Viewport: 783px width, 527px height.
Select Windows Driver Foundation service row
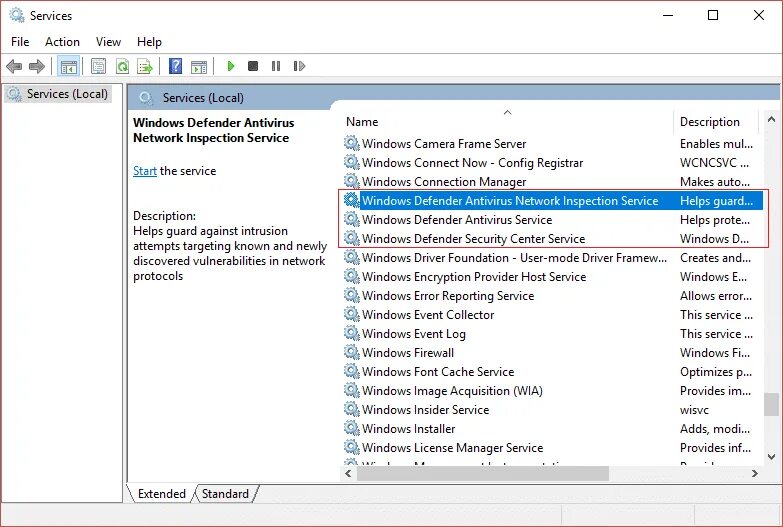(553, 257)
